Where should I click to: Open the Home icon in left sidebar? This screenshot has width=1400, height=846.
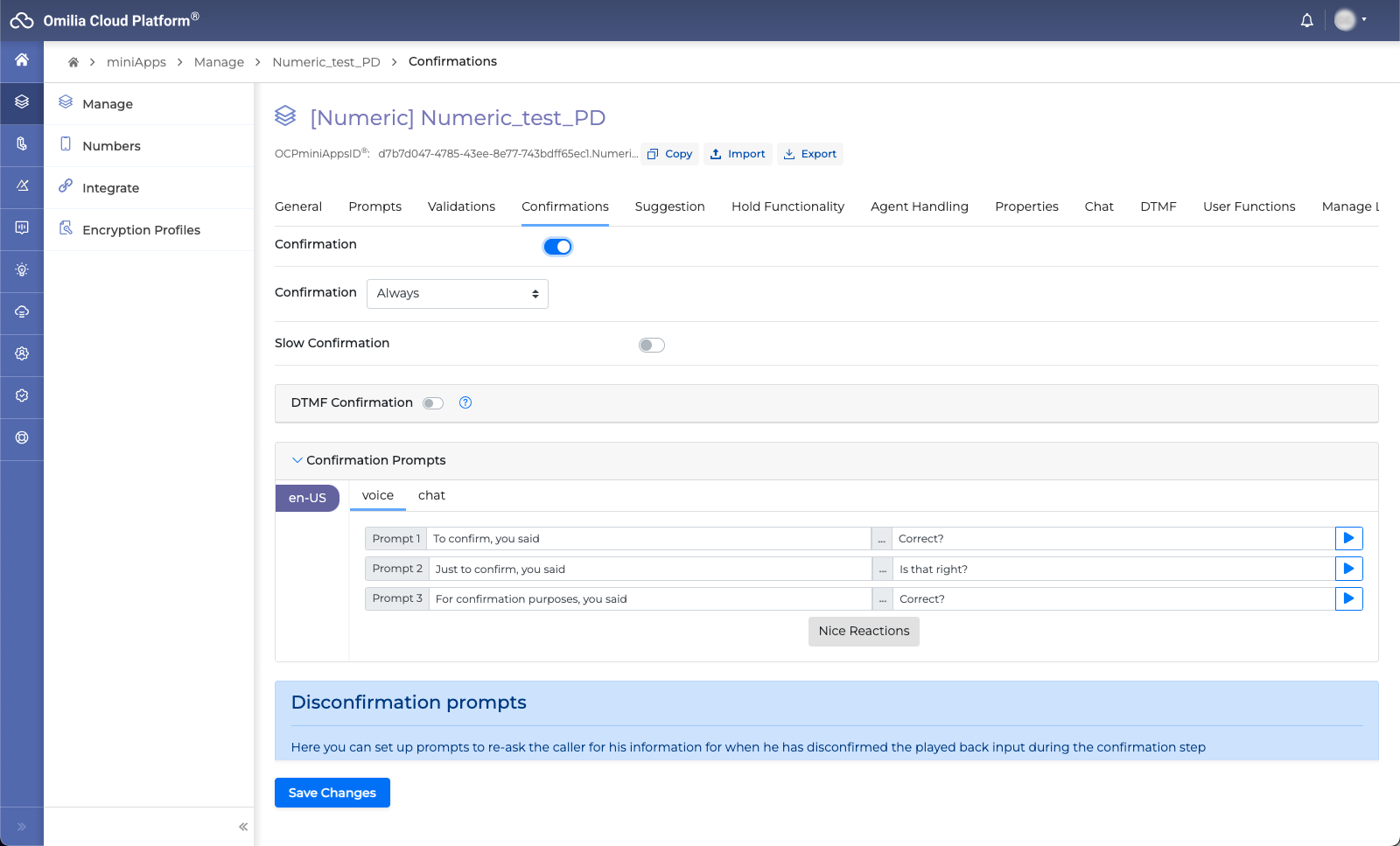tap(22, 59)
